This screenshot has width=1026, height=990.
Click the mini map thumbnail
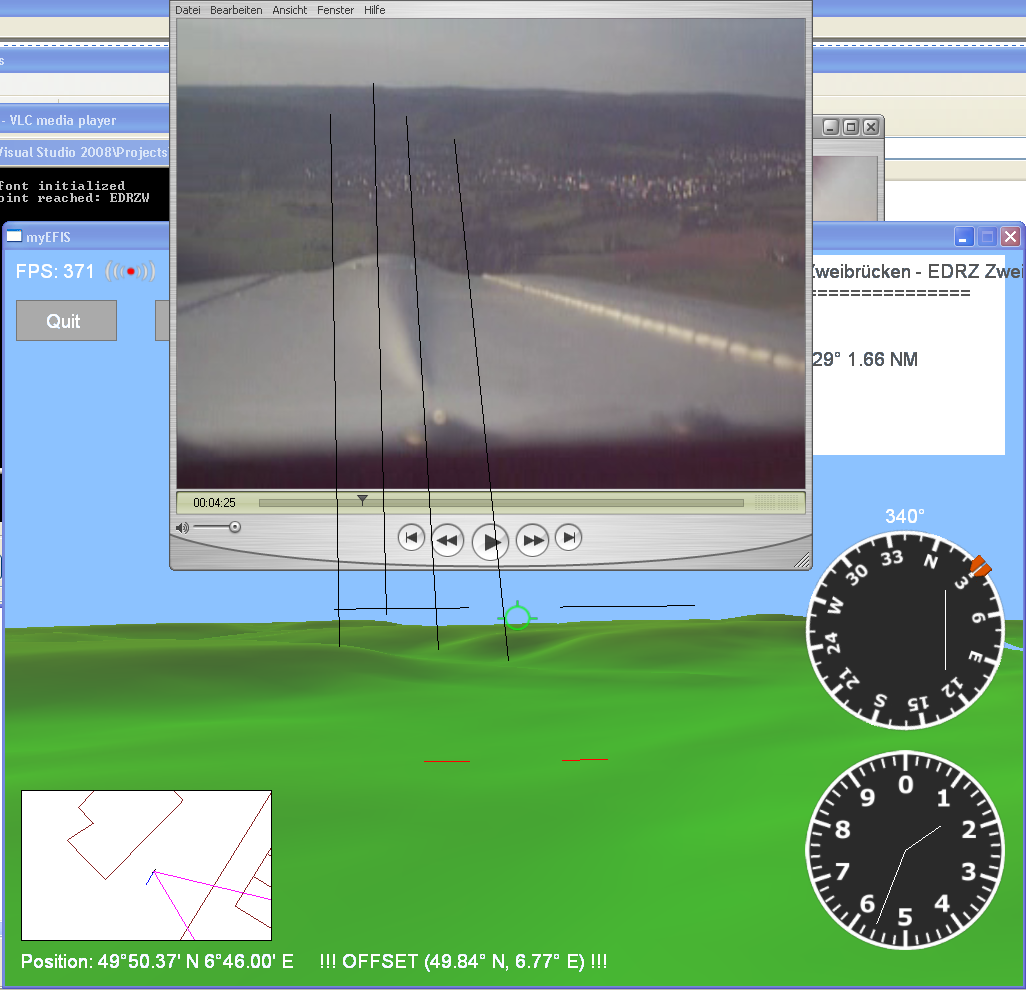(146, 865)
